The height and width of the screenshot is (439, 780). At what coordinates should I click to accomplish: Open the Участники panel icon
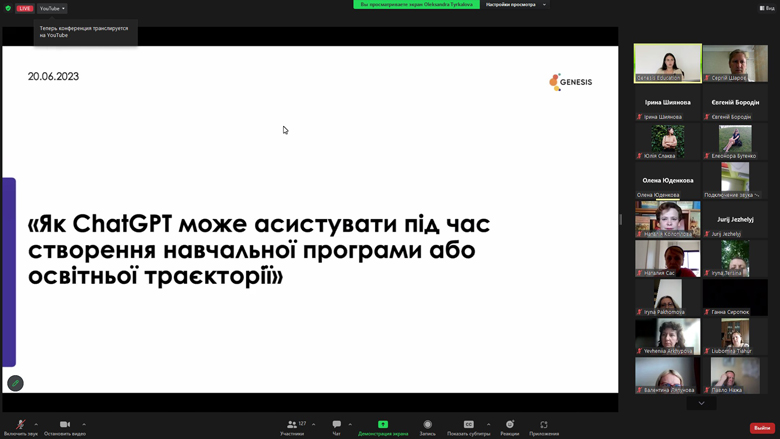pos(292,424)
